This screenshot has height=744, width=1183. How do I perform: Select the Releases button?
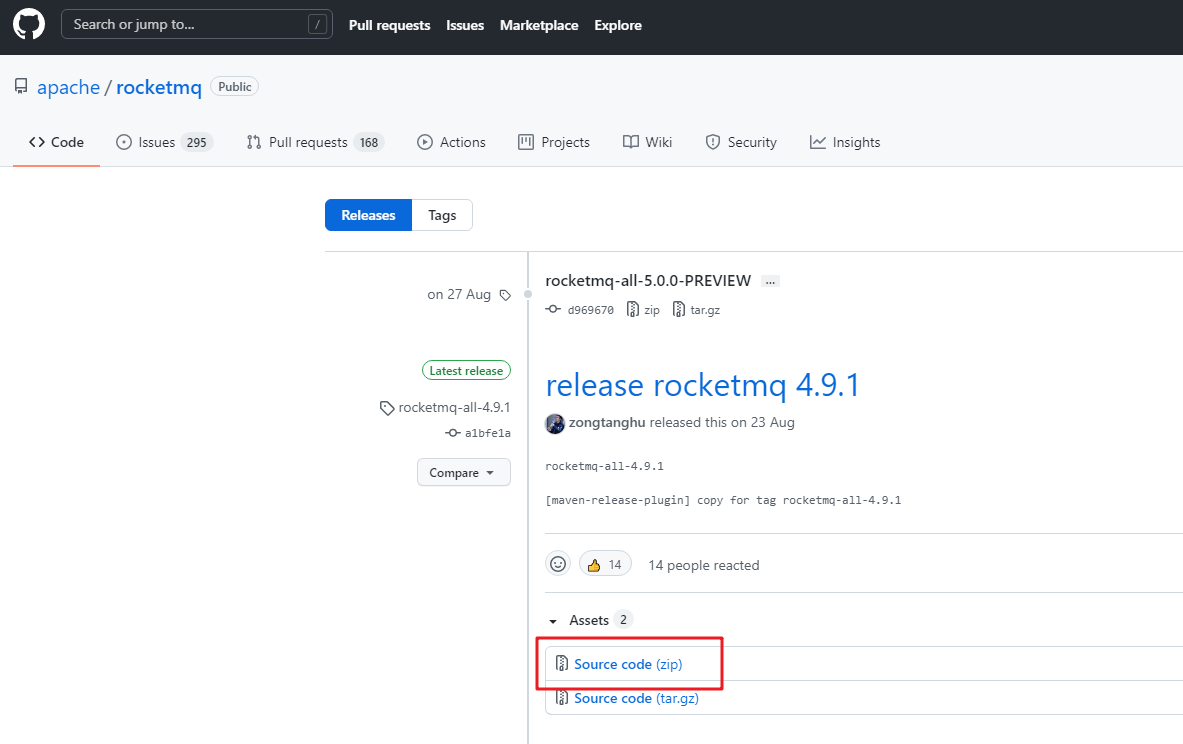pyautogui.click(x=368, y=215)
